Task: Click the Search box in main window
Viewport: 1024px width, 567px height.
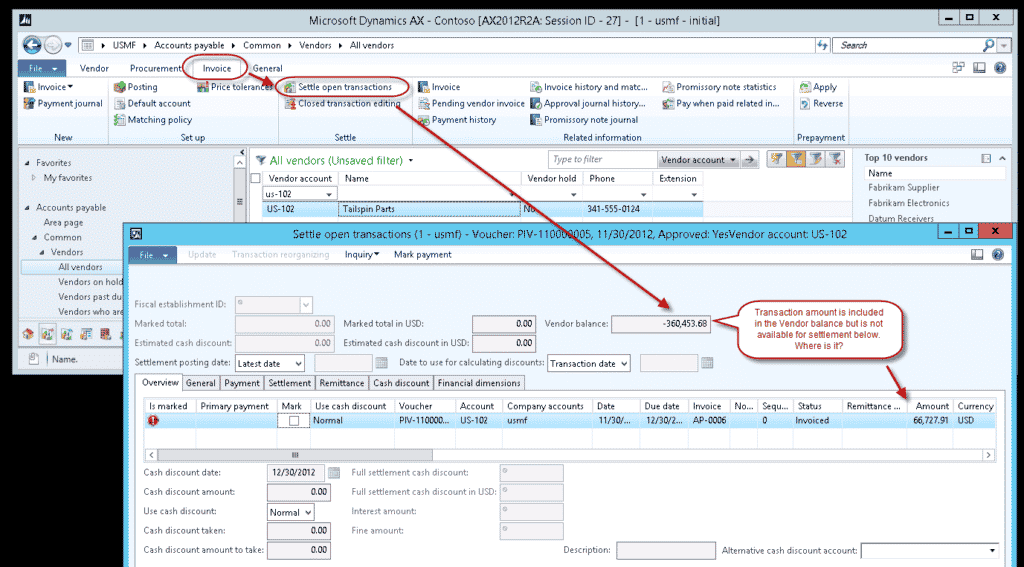Action: point(908,45)
